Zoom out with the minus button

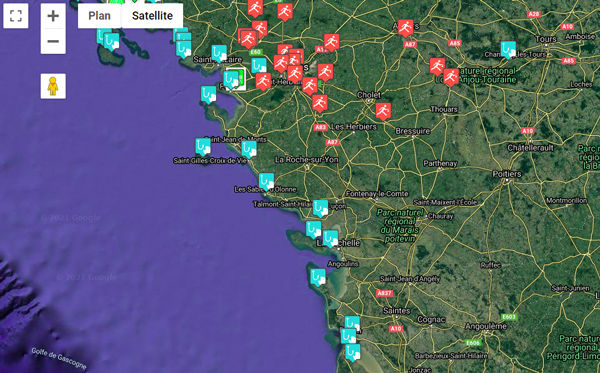coord(53,41)
